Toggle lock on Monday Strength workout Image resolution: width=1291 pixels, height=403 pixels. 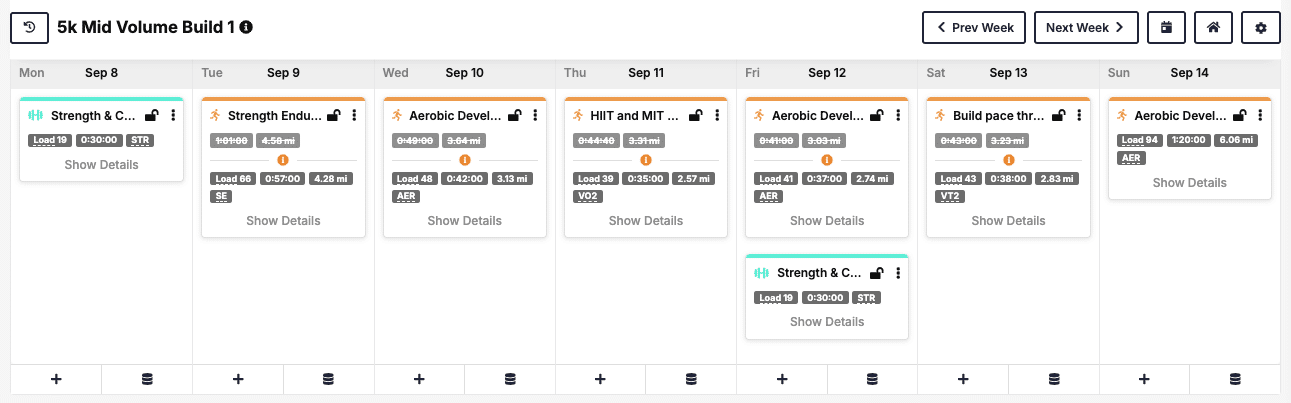pyautogui.click(x=151, y=116)
